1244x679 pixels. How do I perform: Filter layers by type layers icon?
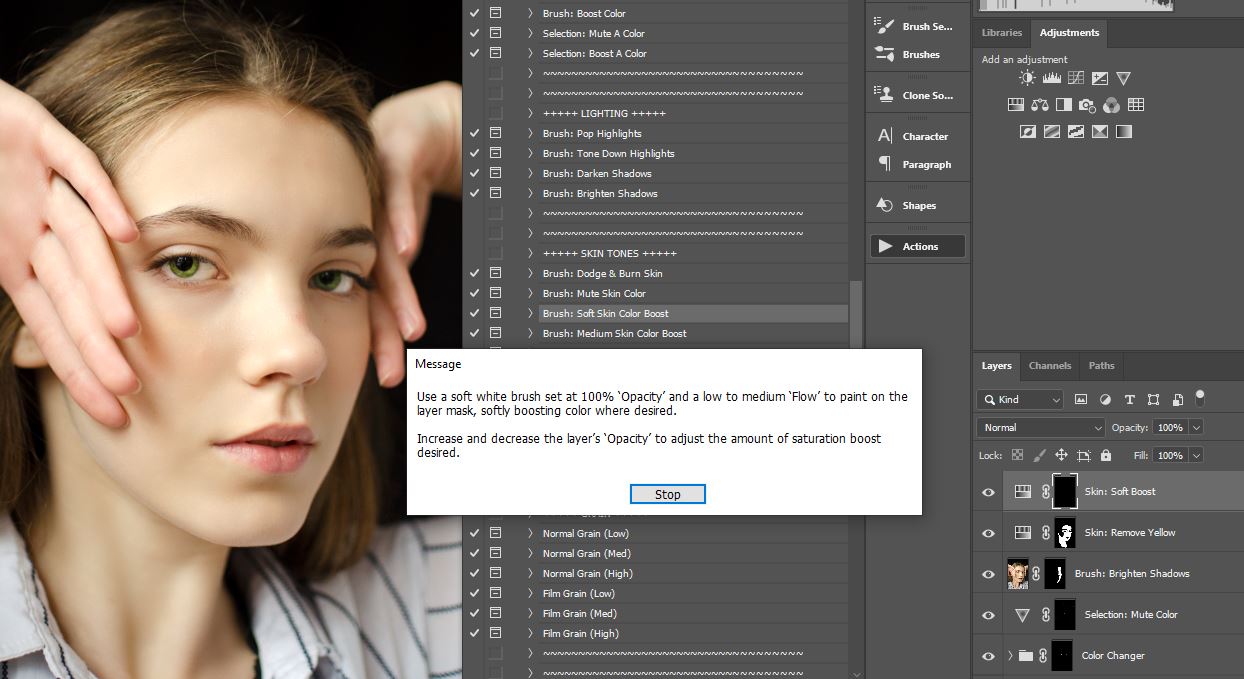1129,399
